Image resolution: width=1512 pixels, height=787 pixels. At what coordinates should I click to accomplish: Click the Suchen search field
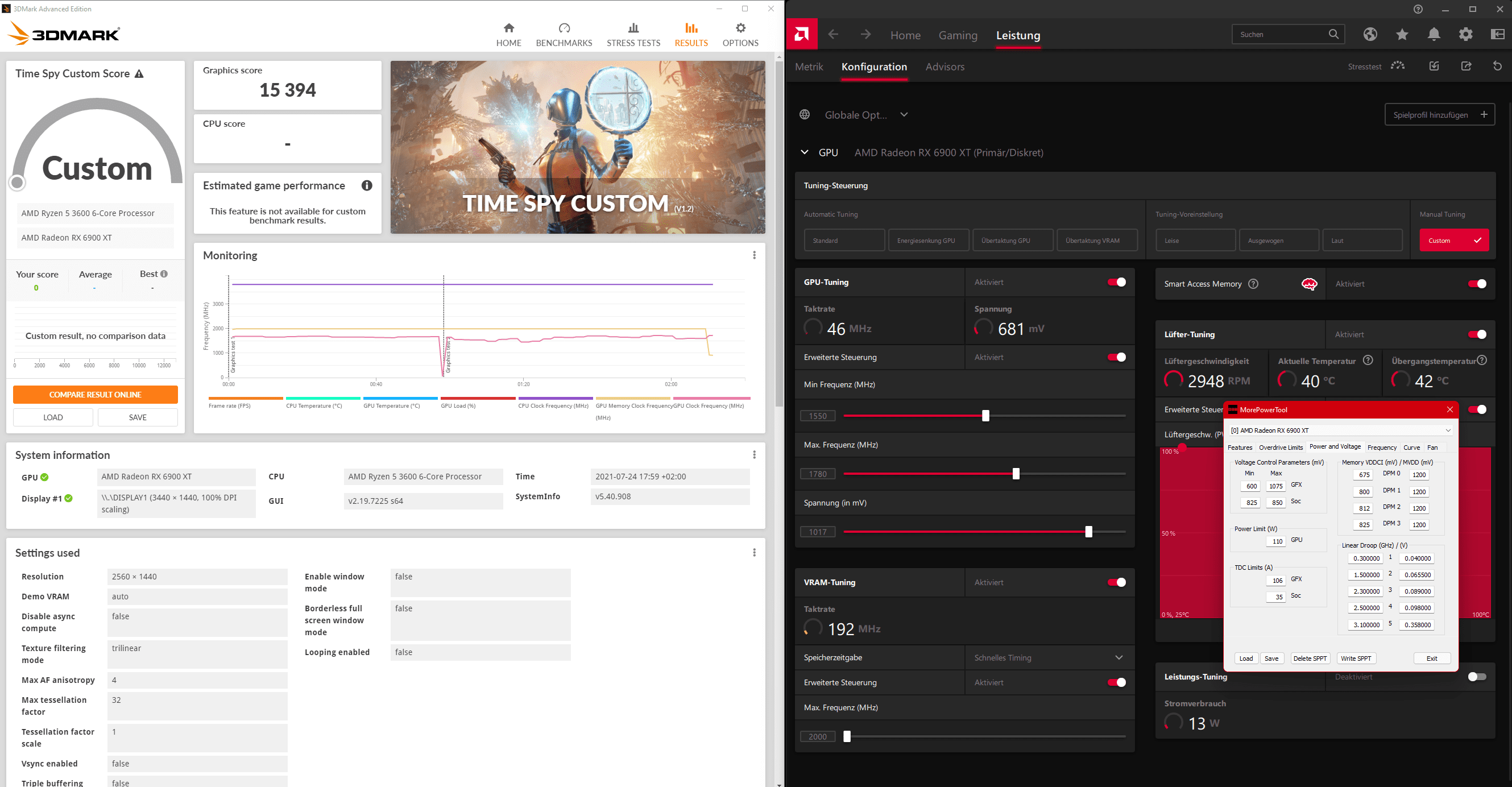coord(1289,35)
